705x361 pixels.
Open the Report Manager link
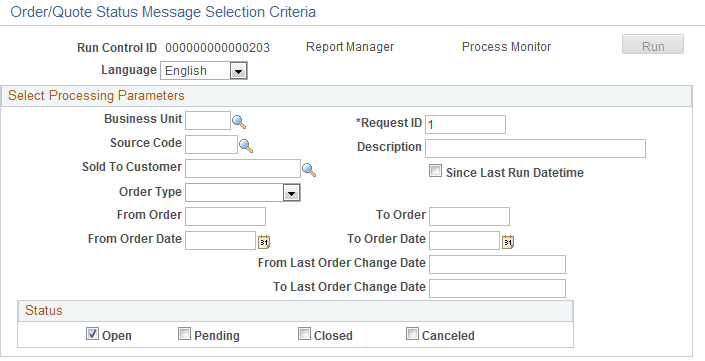point(350,47)
